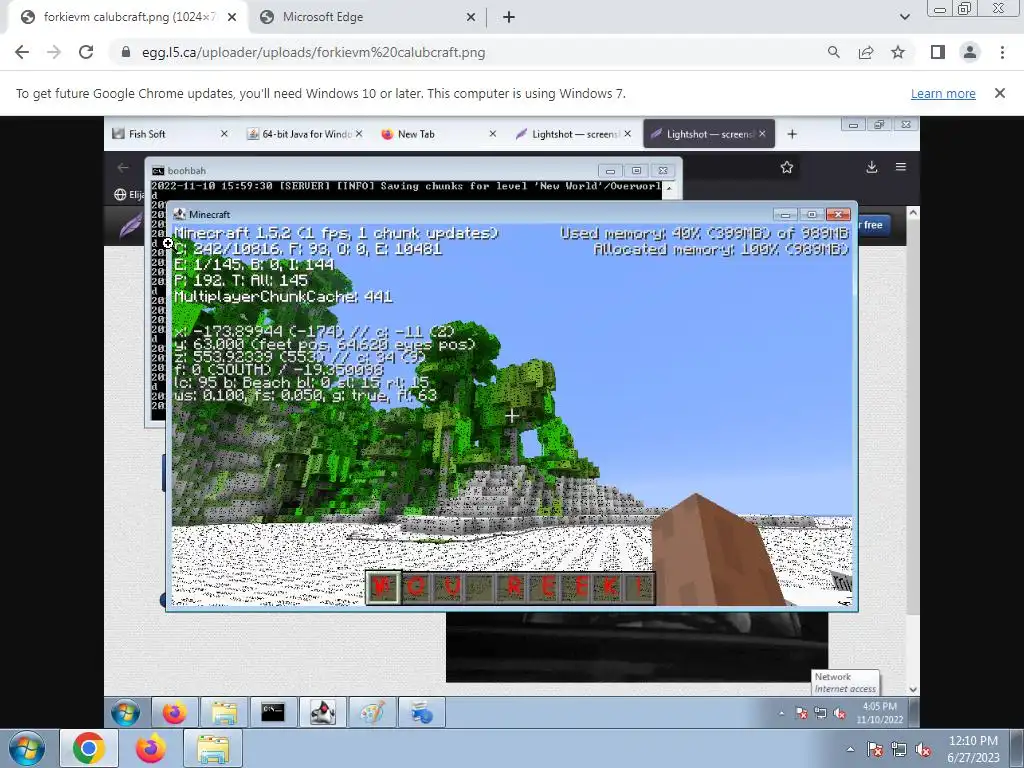Click the pictured page scrollbar up arrow
This screenshot has width=1024, height=768.
pyautogui.click(x=913, y=213)
